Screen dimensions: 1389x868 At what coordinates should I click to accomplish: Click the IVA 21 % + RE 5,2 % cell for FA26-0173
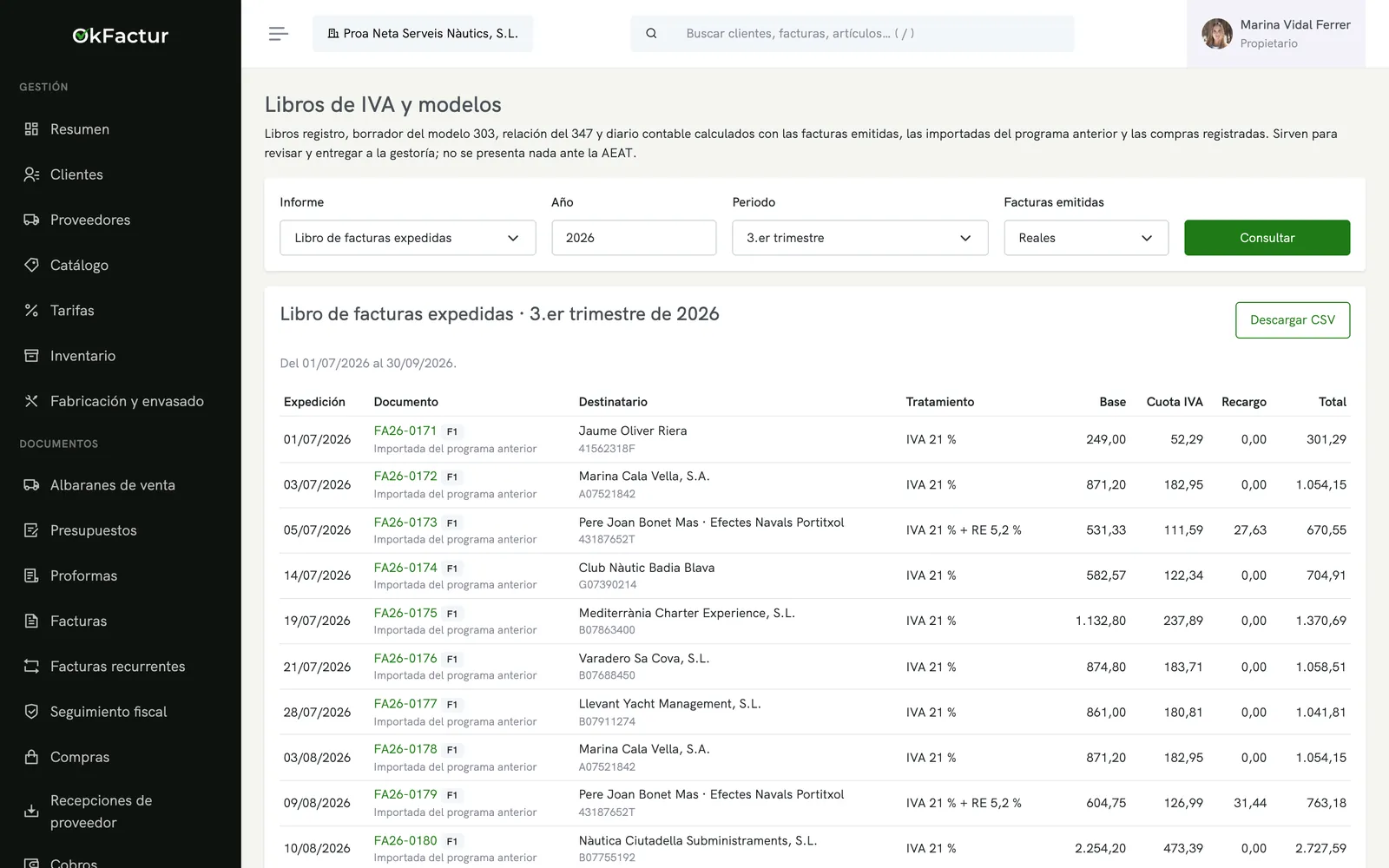coord(964,530)
